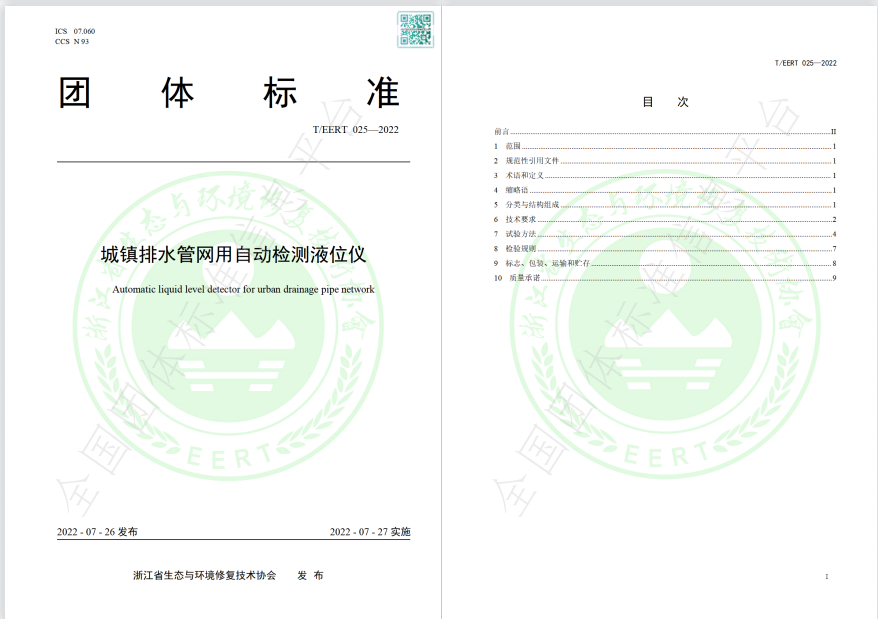Click the implementation date 2022-07-27 实施
878x619 pixels.
[370, 532]
